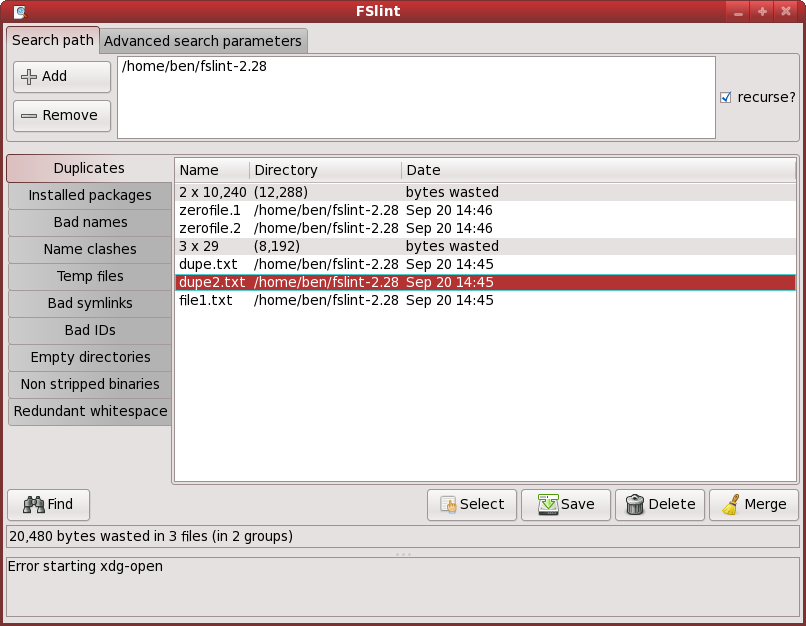The image size is (806, 626).
Task: Click status text 20,480 bytes wasted
Action: 151,536
